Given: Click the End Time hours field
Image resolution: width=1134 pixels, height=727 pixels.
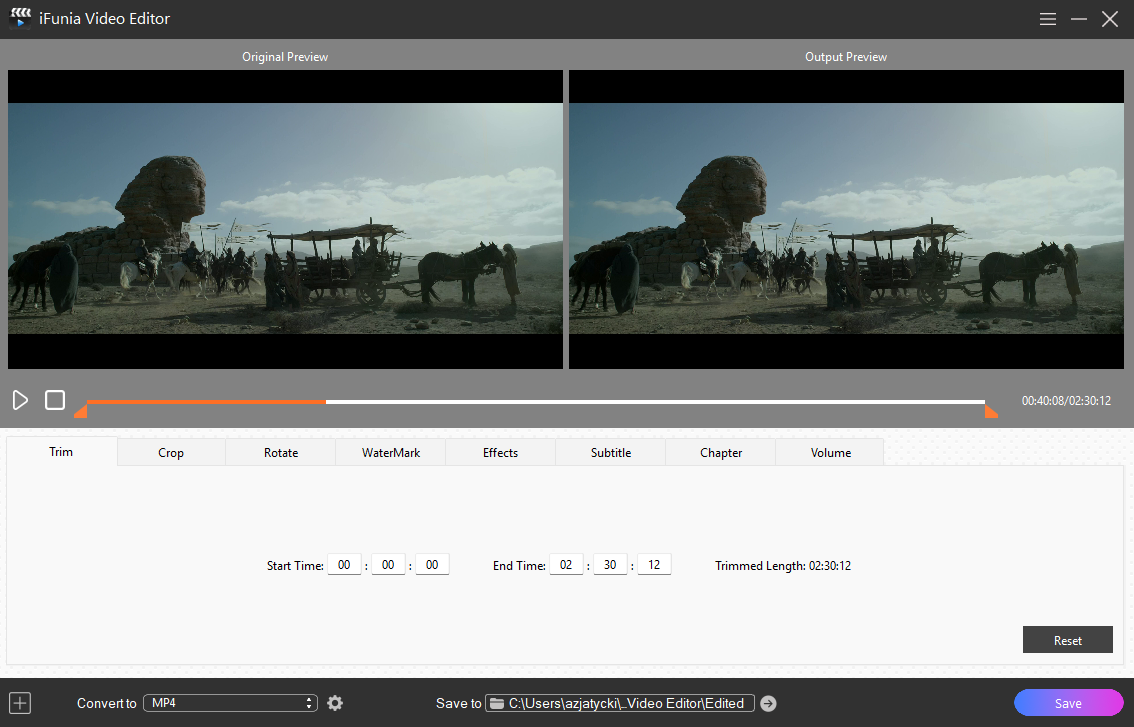Looking at the screenshot, I should 566,565.
